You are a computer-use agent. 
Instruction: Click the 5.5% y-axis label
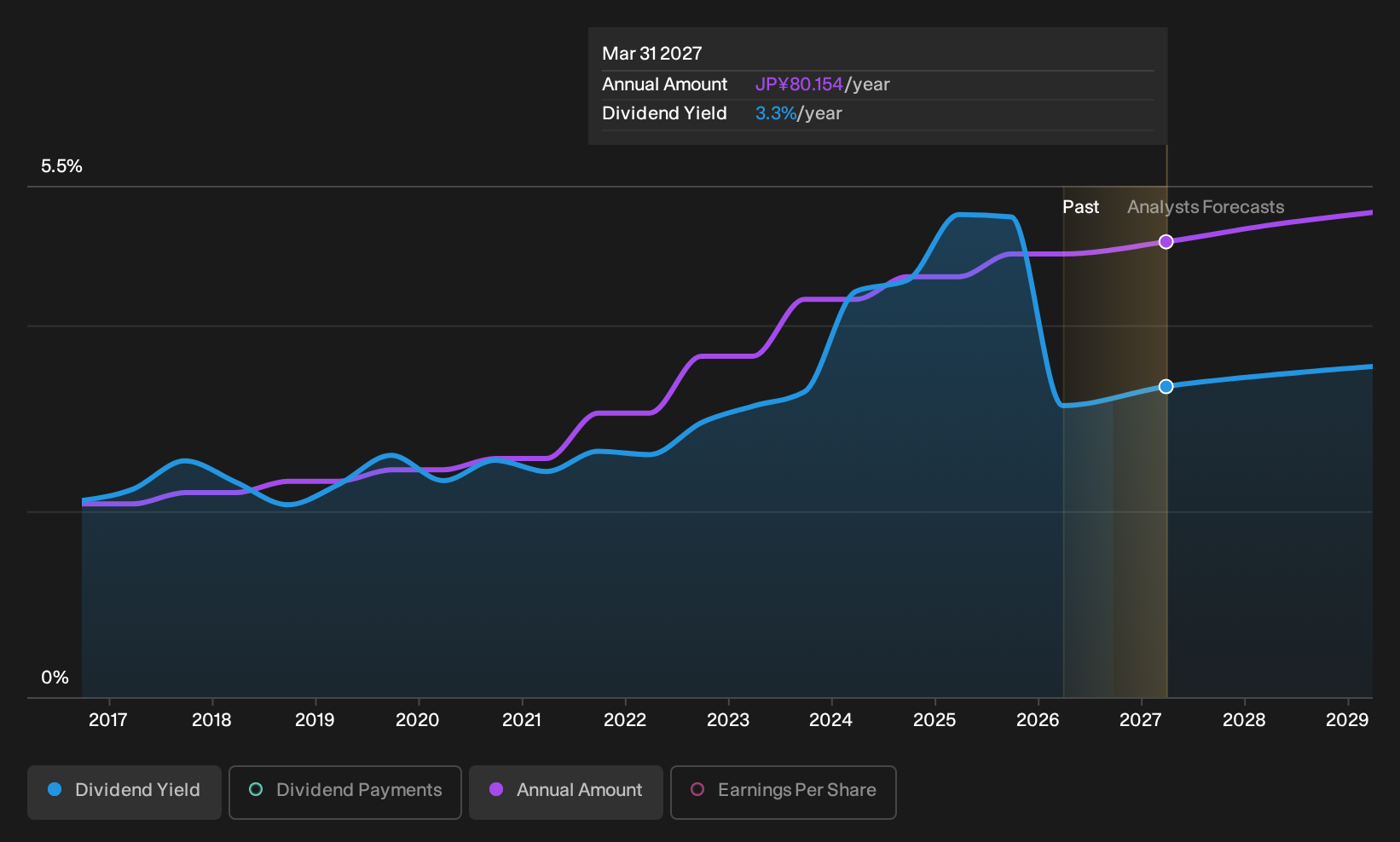pos(61,166)
